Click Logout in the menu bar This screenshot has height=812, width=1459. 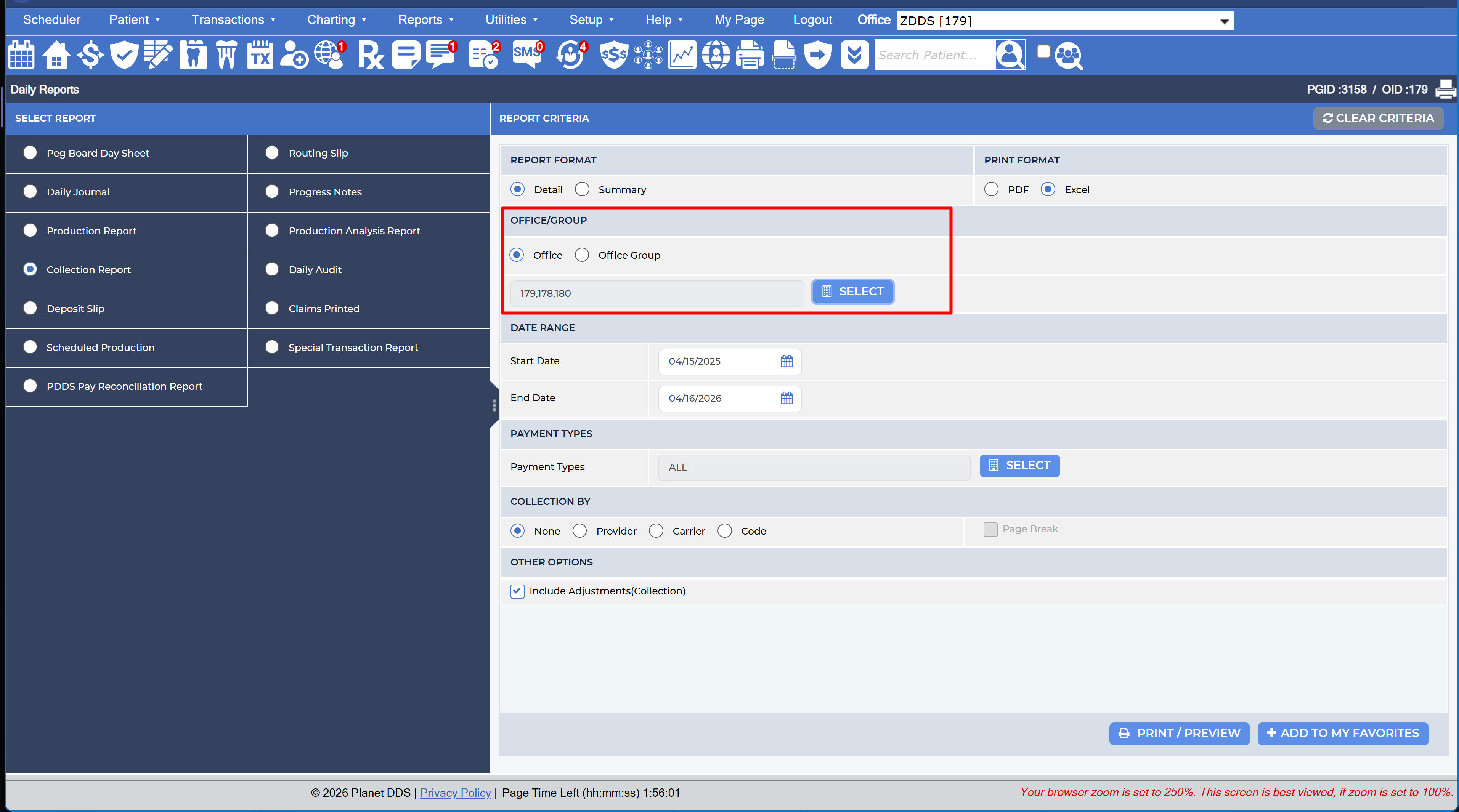point(812,20)
